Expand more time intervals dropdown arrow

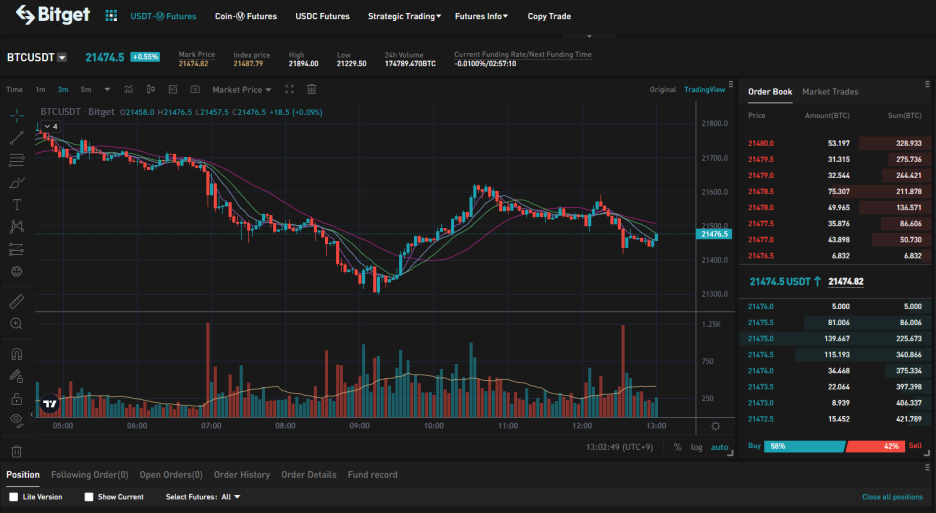pos(107,90)
